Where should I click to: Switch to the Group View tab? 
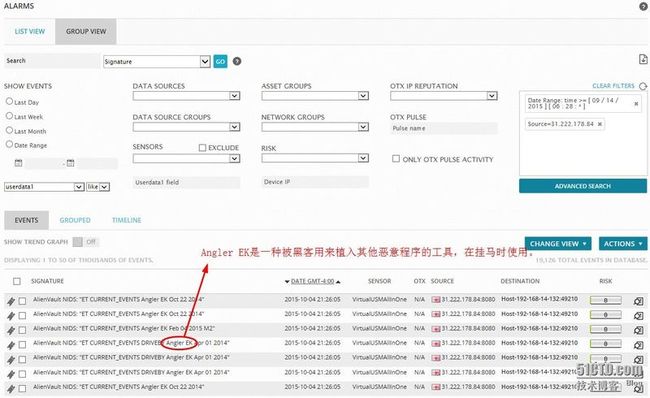point(86,32)
